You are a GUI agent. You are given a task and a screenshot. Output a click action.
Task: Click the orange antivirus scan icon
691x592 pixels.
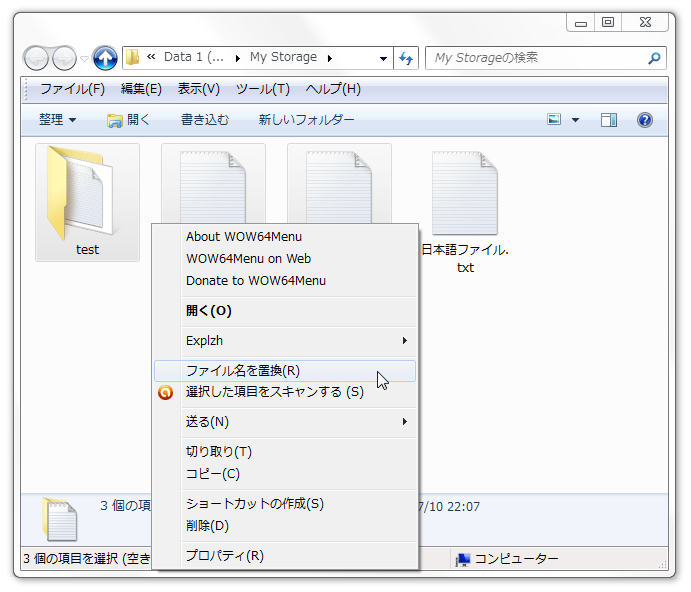click(166, 392)
